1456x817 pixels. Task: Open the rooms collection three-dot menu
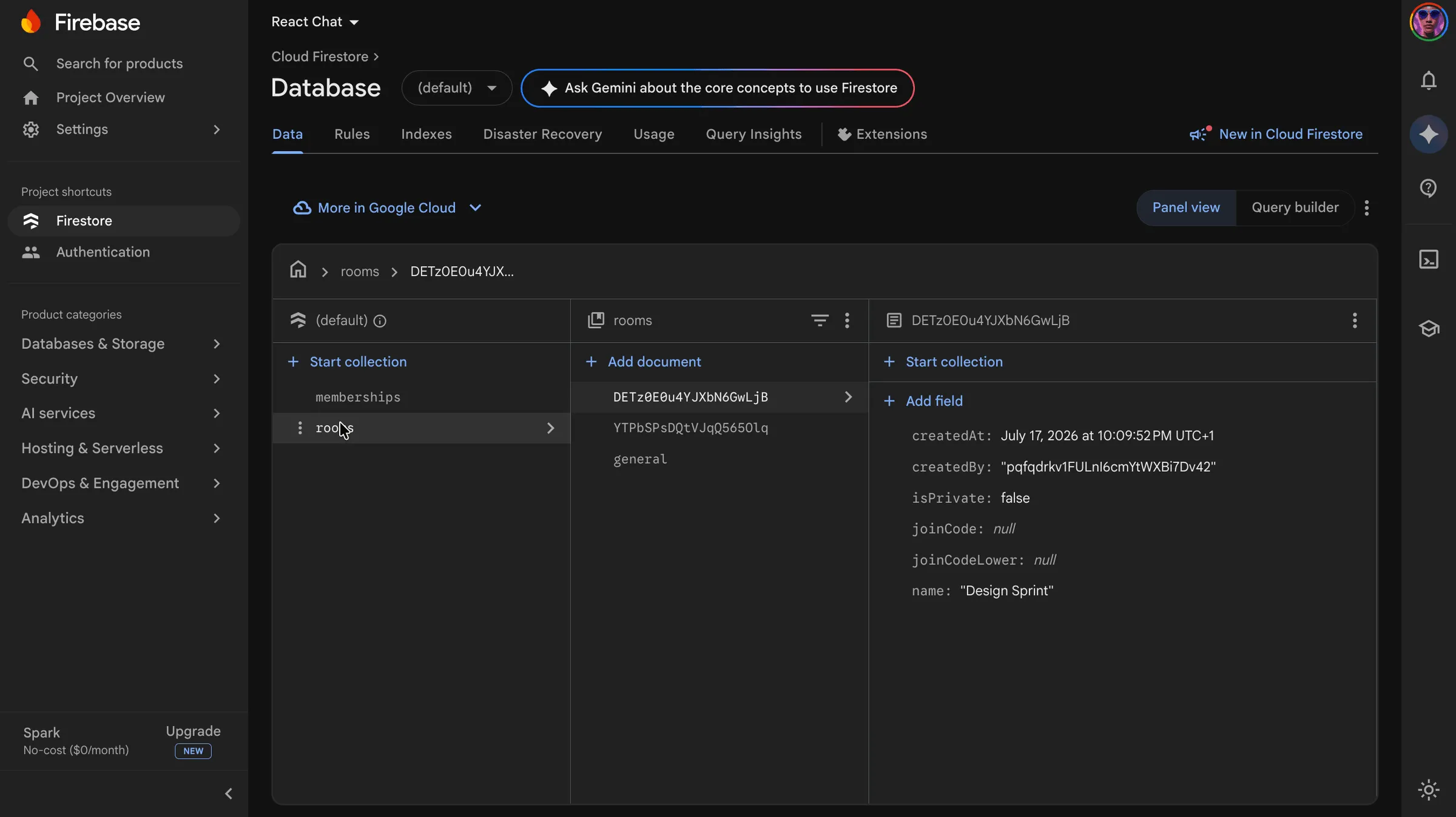point(847,320)
